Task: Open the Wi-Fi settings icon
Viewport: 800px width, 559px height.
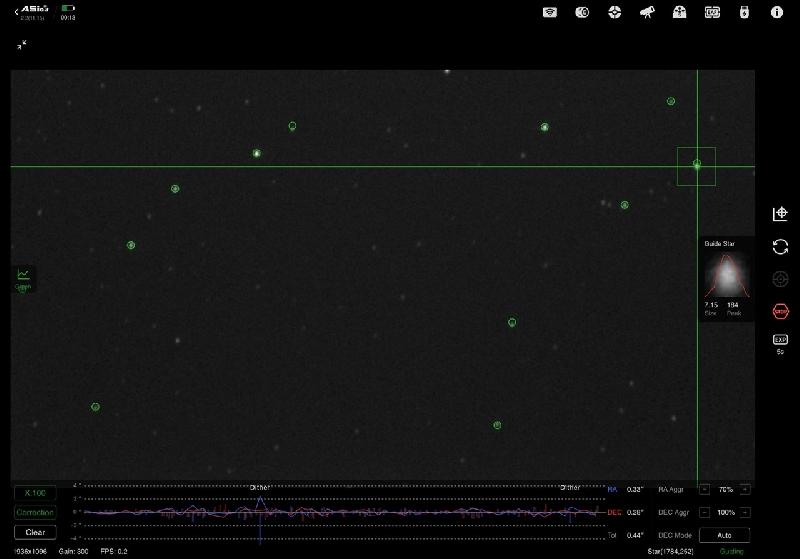Action: [549, 12]
